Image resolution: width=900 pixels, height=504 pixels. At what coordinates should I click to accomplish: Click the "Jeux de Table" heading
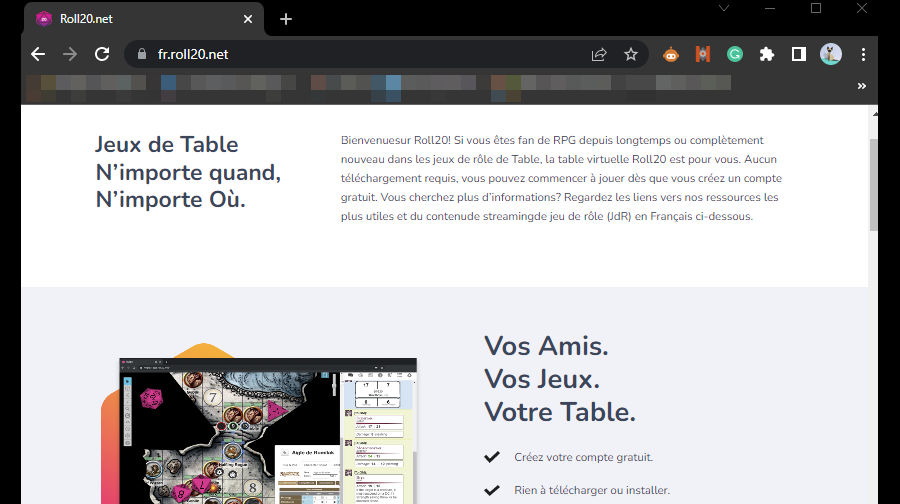point(166,144)
